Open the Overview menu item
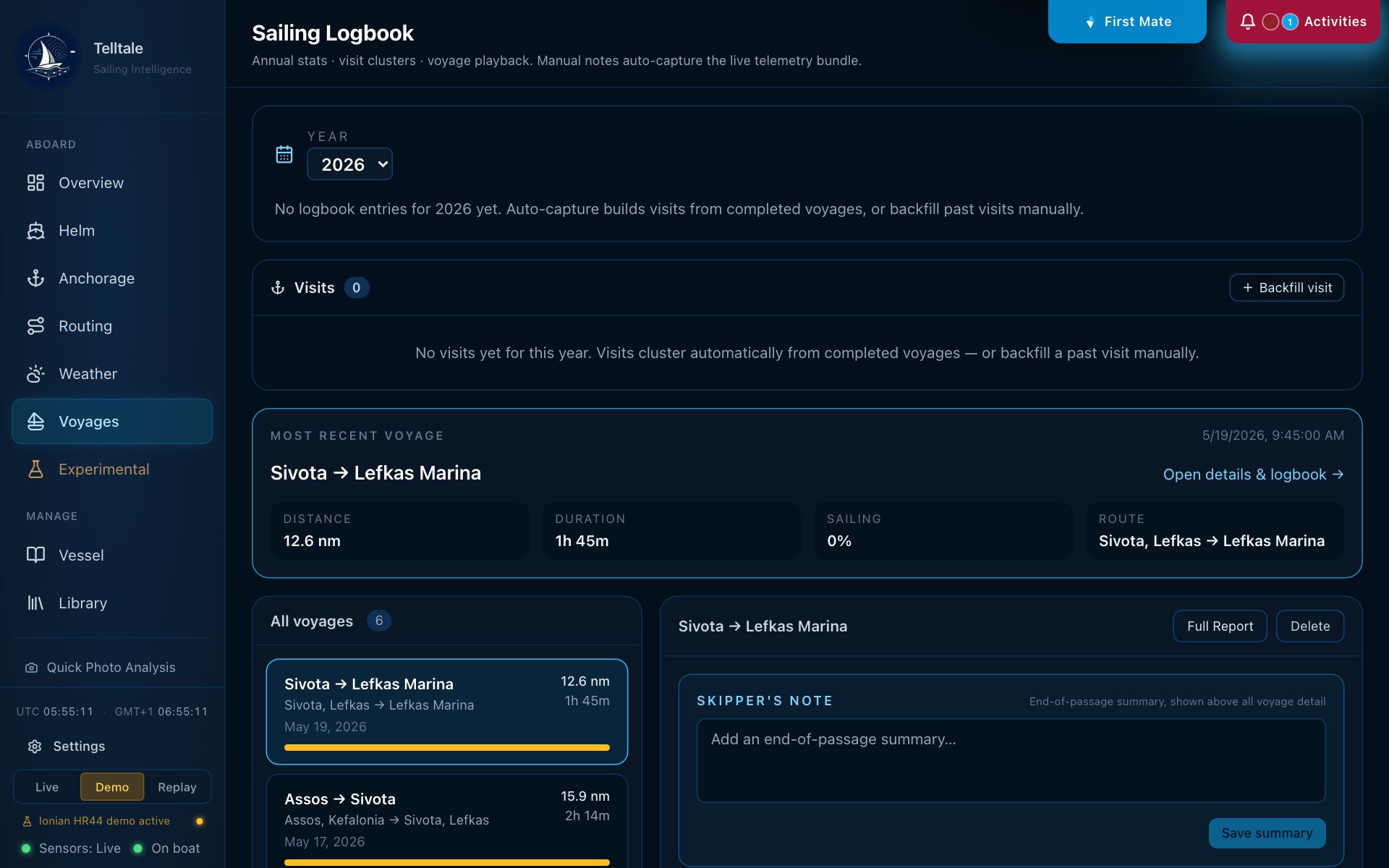 (112, 183)
